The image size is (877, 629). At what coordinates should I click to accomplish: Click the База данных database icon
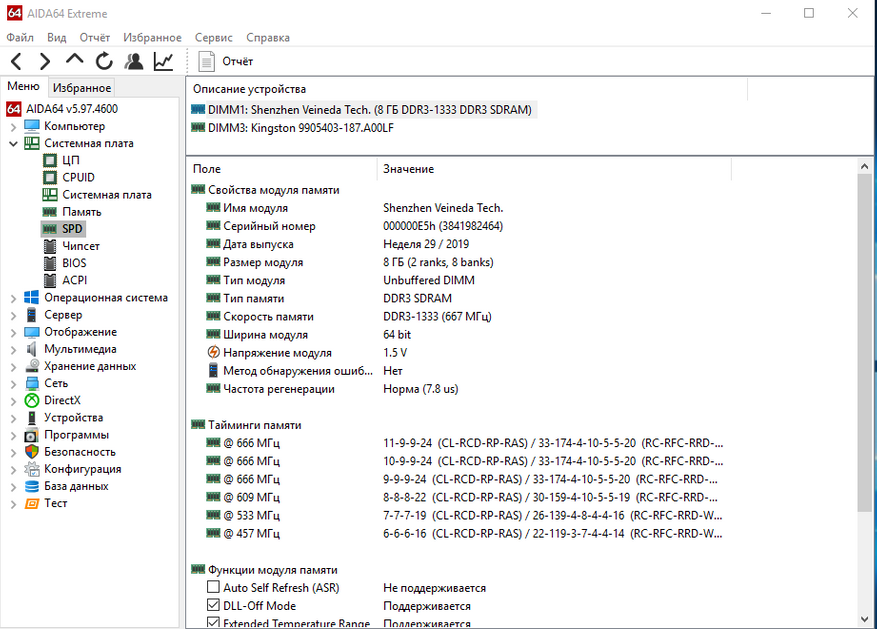click(x=32, y=486)
